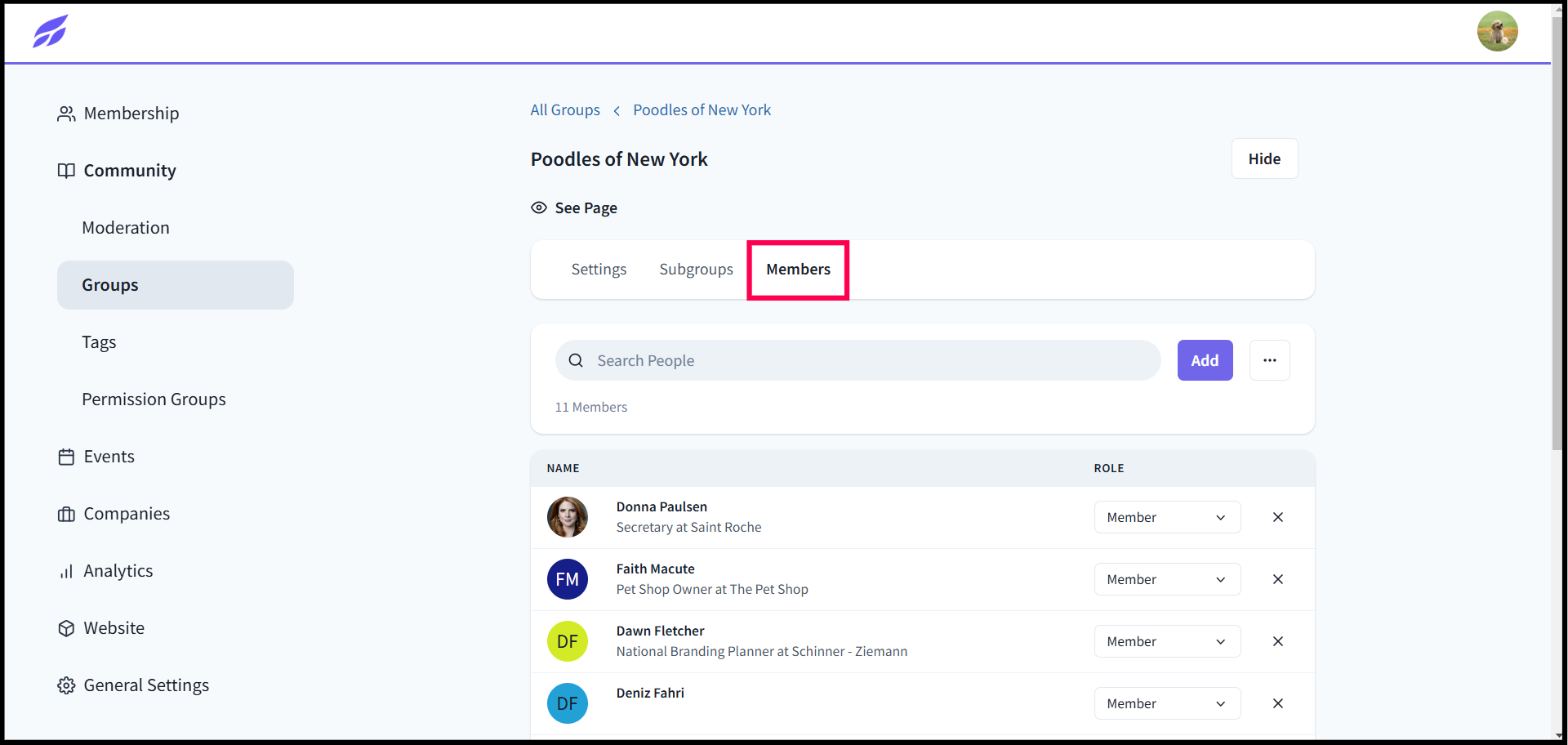Viewport: 1568px width, 745px height.
Task: Open the Settings tab
Action: (598, 269)
